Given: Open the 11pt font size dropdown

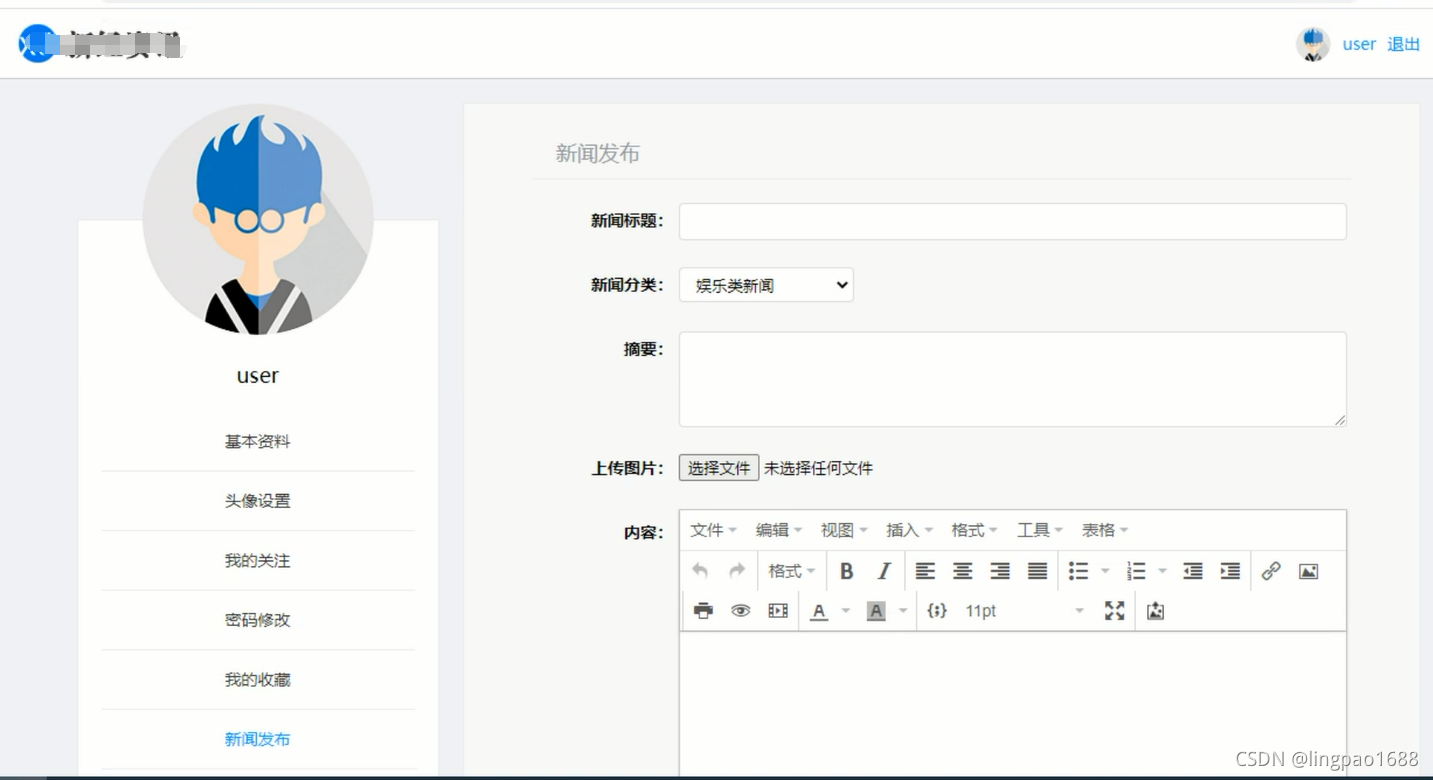Looking at the screenshot, I should point(1024,611).
